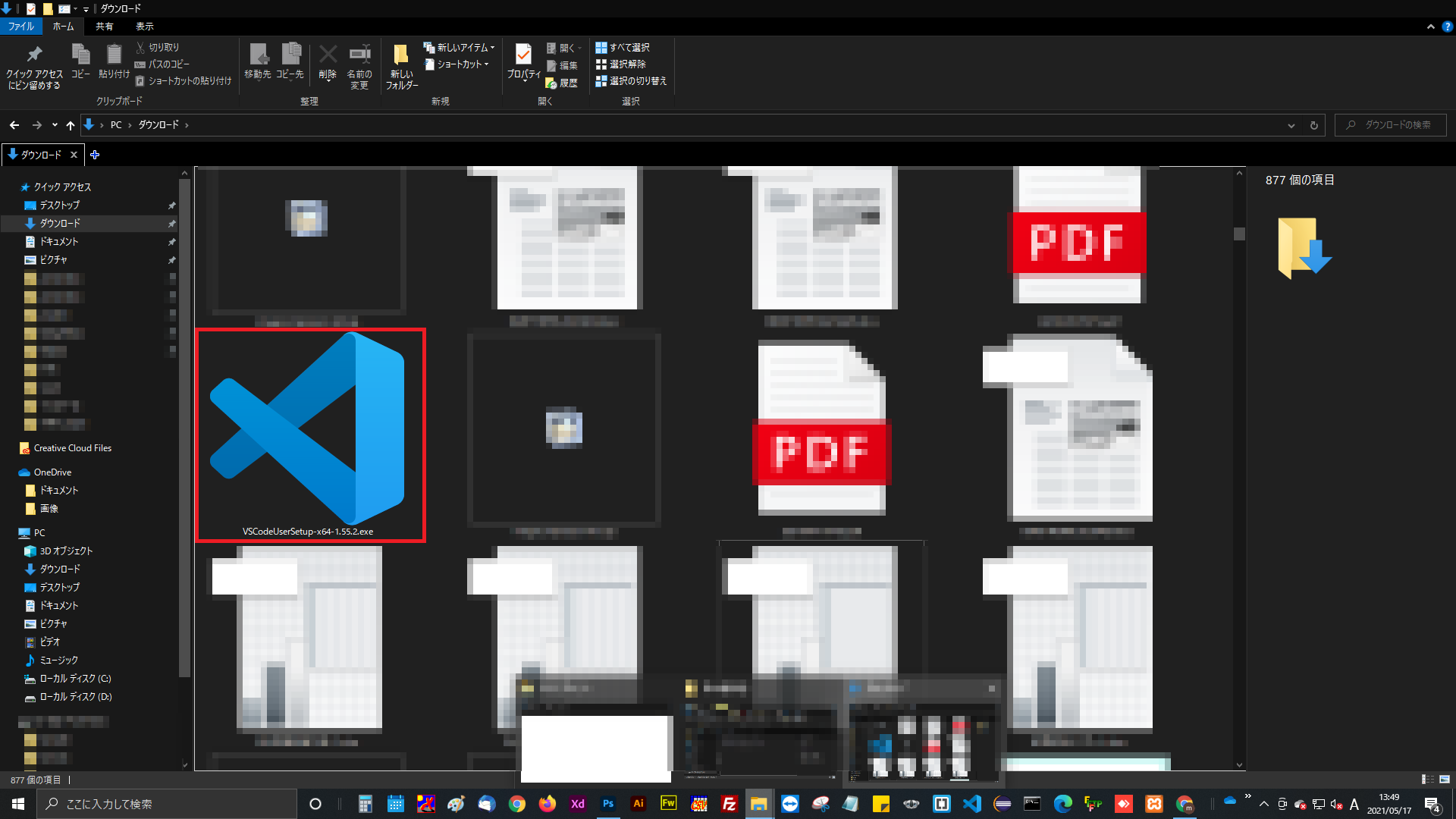Open ショートカット dropdown in 新規 group
The height and width of the screenshot is (819, 1456).
coord(457,64)
